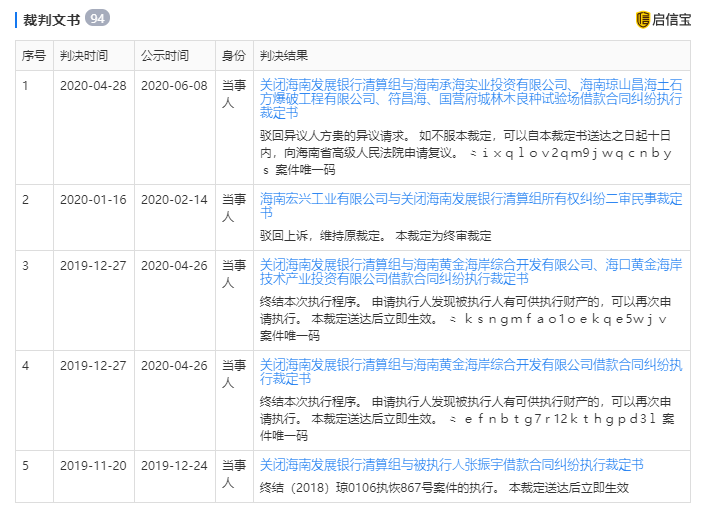Viewport: 702px width, 510px height.
Task: Select the 判决时间 column header
Action: click(83, 55)
